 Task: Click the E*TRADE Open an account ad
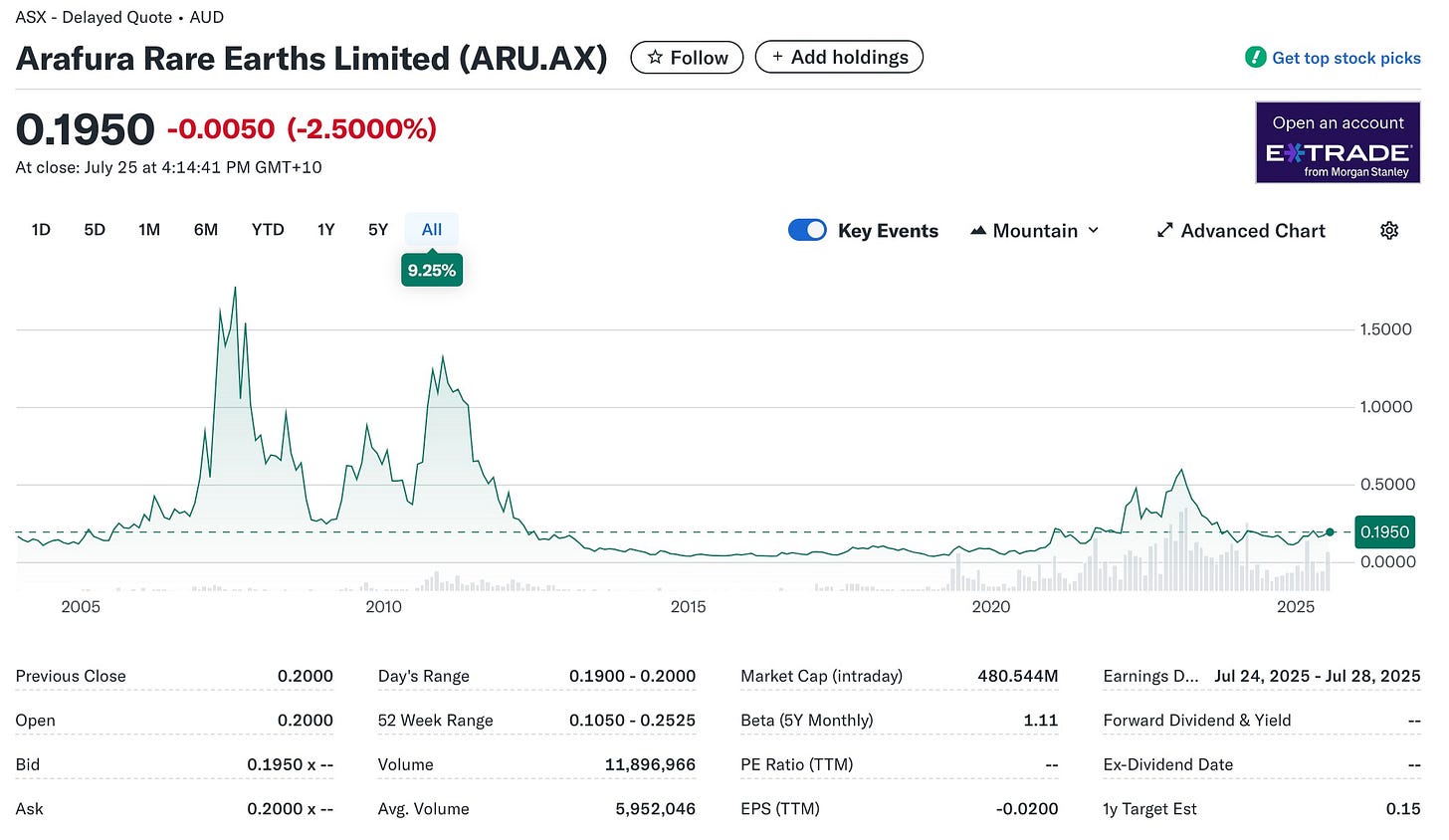pos(1338,142)
